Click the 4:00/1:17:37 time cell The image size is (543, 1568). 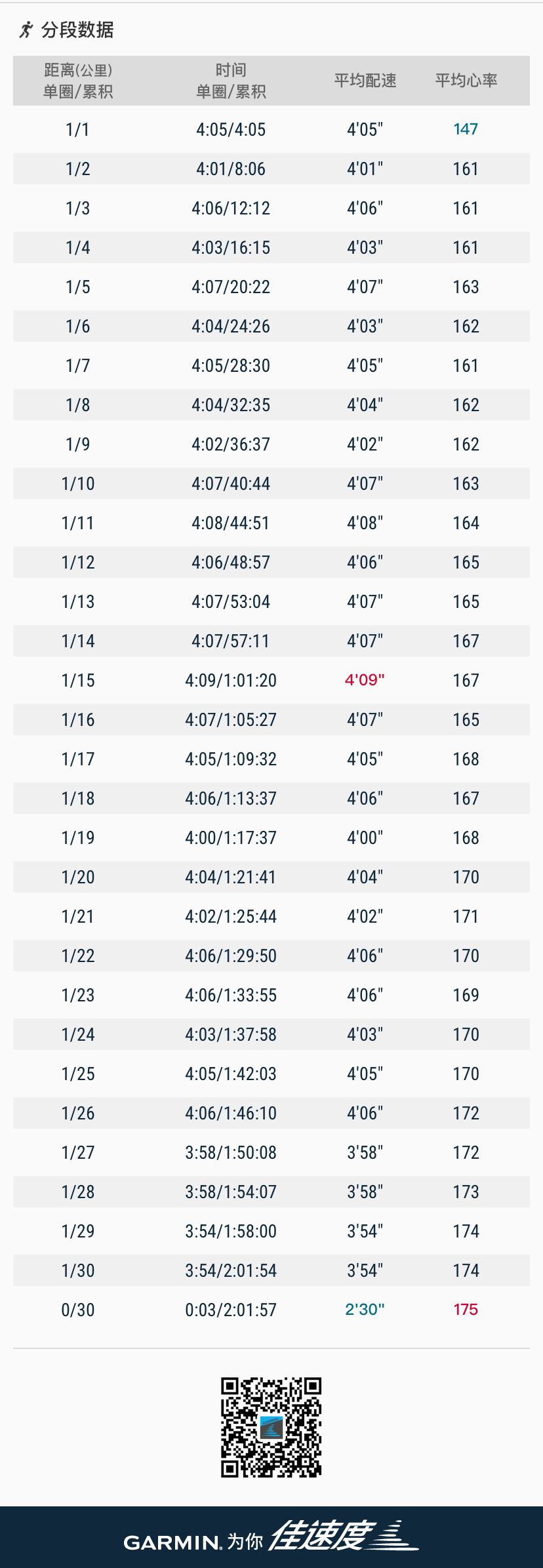[231, 837]
